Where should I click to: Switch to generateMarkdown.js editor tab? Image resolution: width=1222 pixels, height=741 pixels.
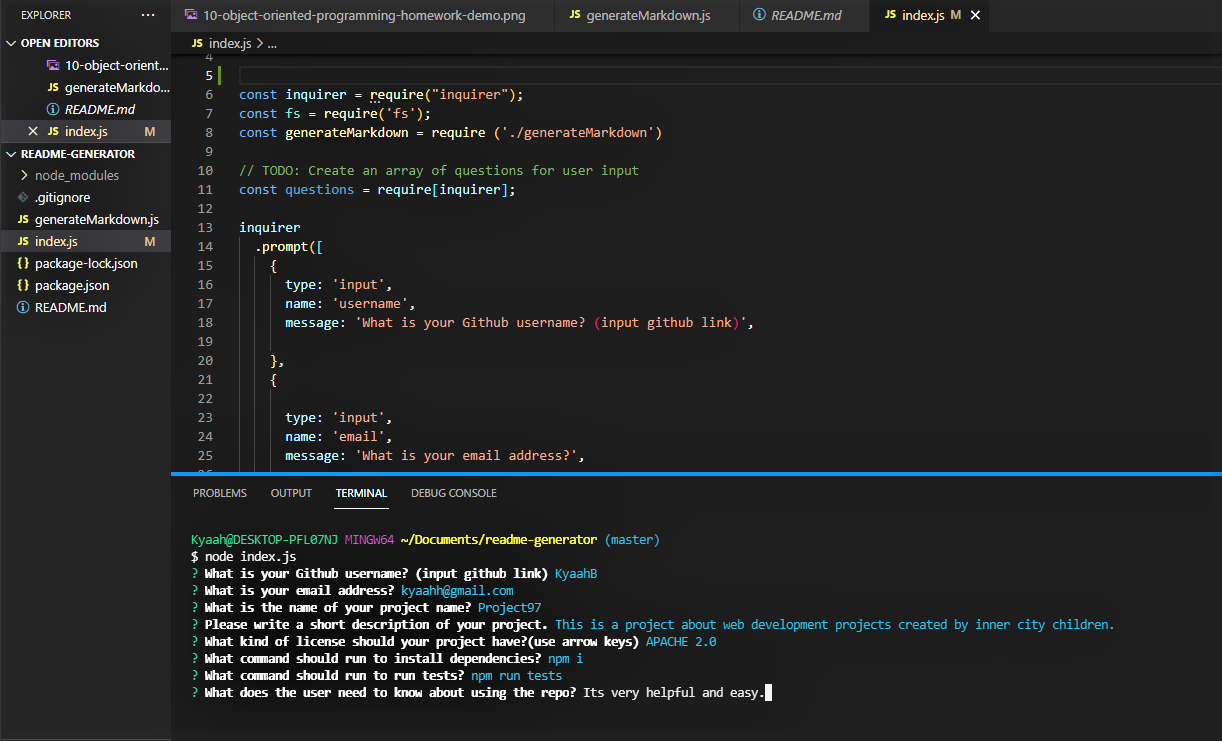tap(648, 16)
